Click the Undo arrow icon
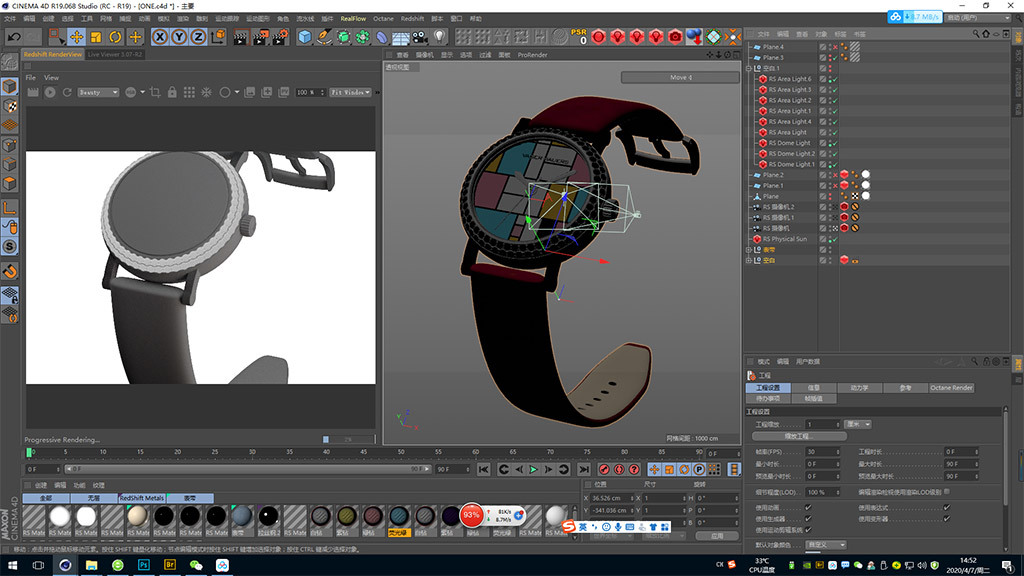Screen dimensions: 1024x576 click(x=14, y=37)
